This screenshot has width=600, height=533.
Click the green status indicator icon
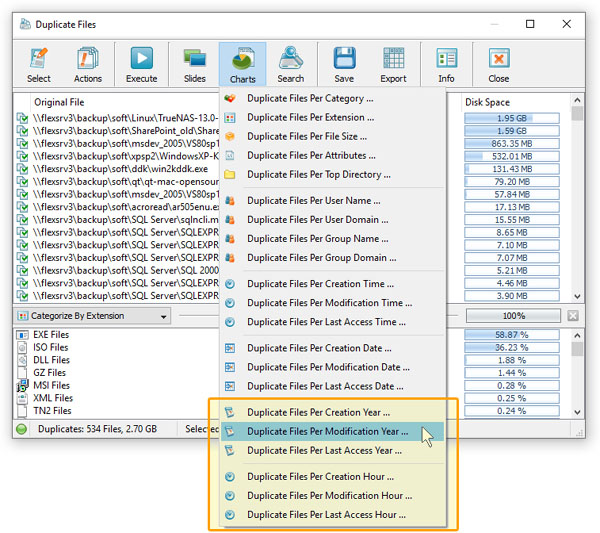(x=22, y=429)
